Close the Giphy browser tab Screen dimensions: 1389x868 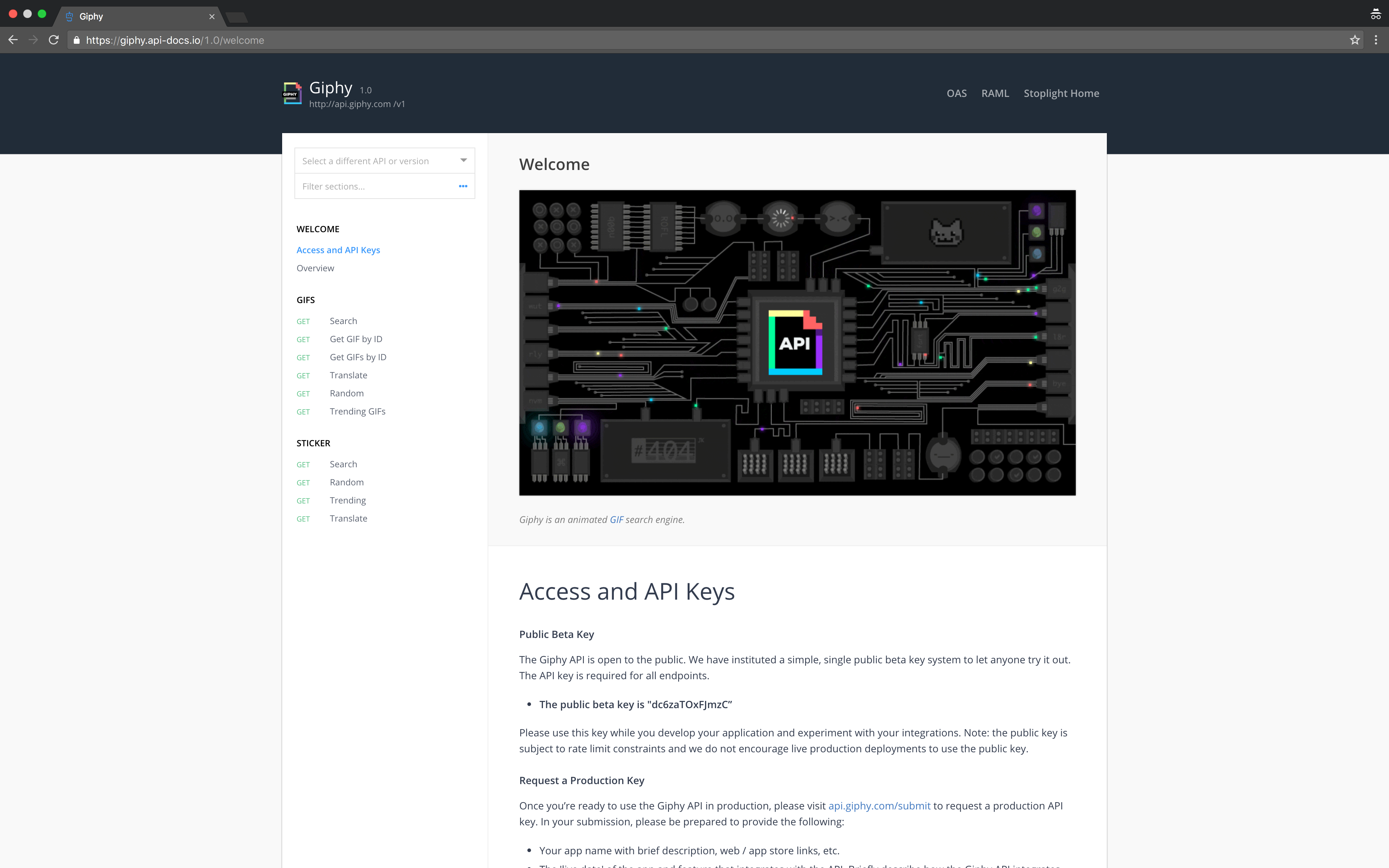(x=212, y=17)
